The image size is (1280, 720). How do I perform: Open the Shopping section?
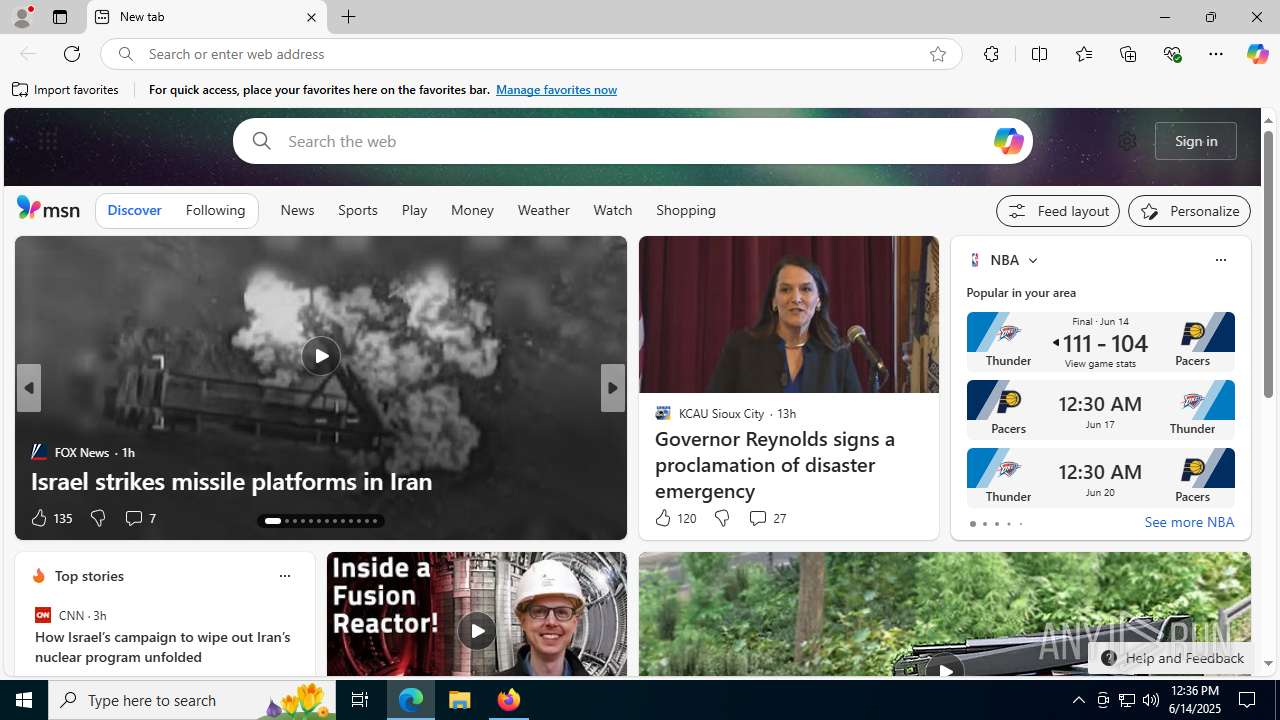(686, 211)
